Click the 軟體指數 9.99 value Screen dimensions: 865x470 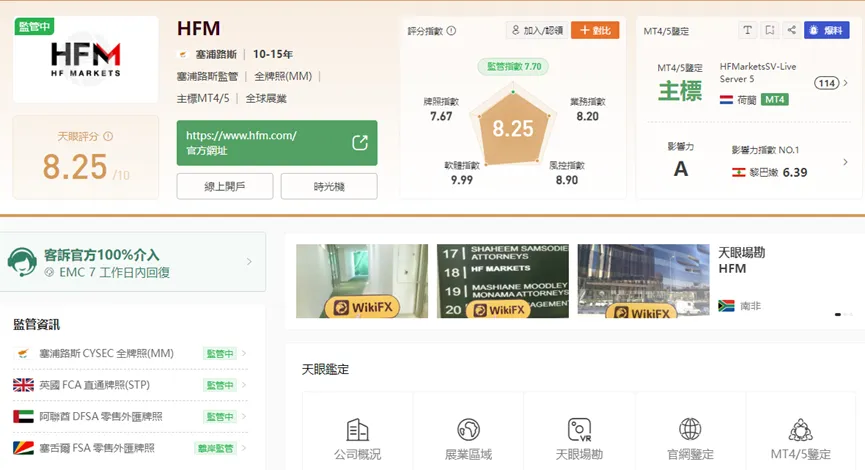click(x=462, y=180)
